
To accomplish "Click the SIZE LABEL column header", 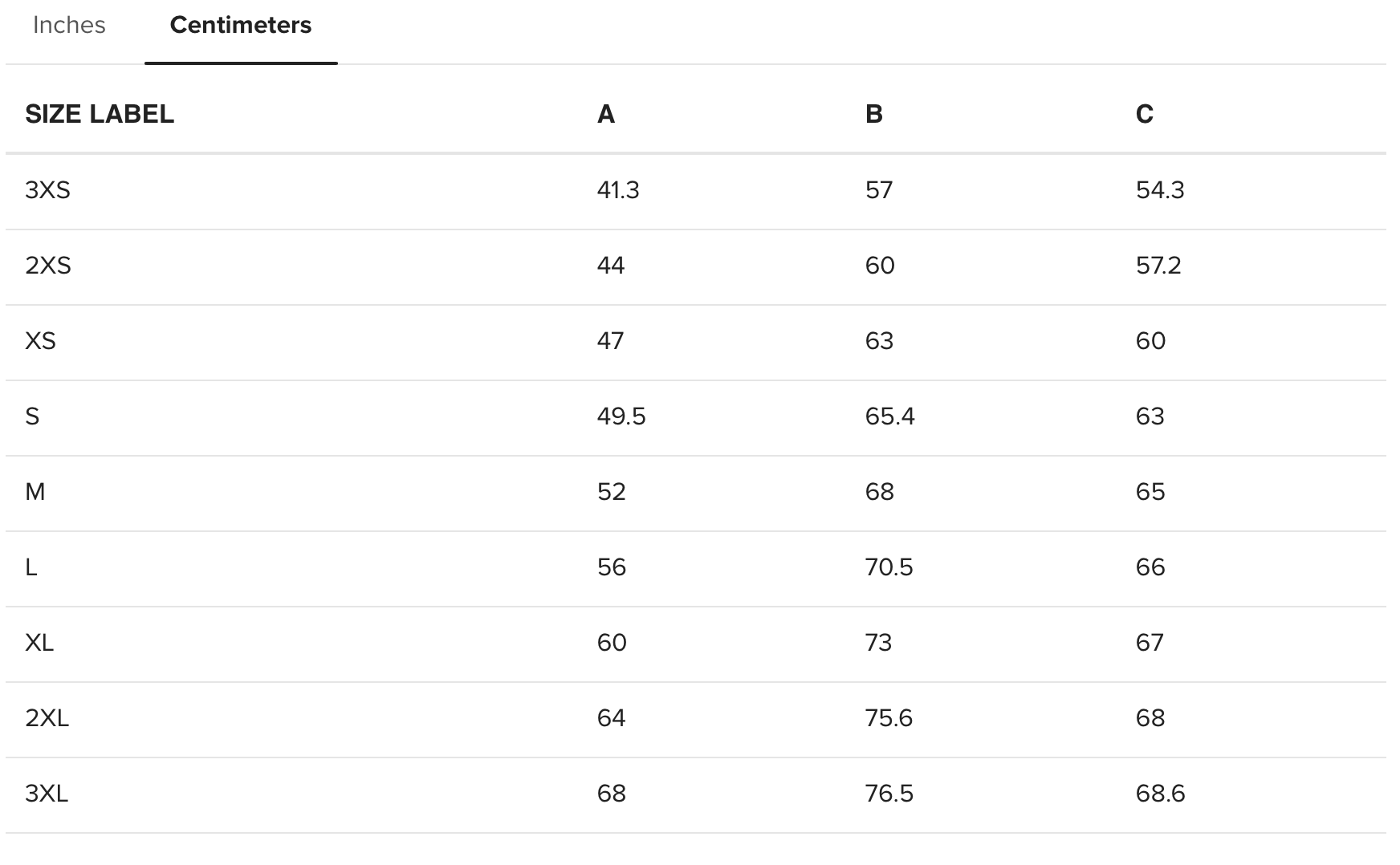I will pos(100,114).
